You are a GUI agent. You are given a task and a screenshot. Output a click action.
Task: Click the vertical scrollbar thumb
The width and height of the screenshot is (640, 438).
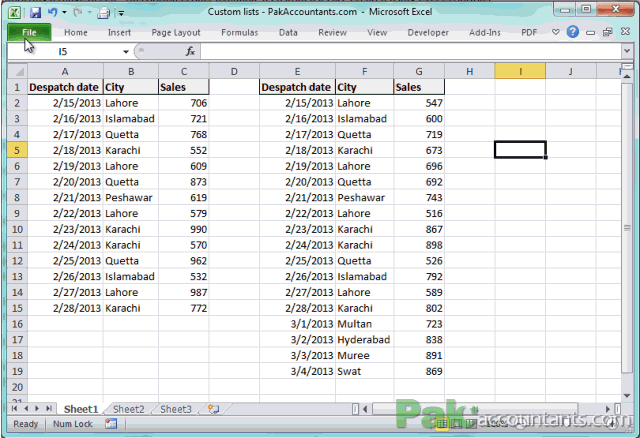click(627, 228)
